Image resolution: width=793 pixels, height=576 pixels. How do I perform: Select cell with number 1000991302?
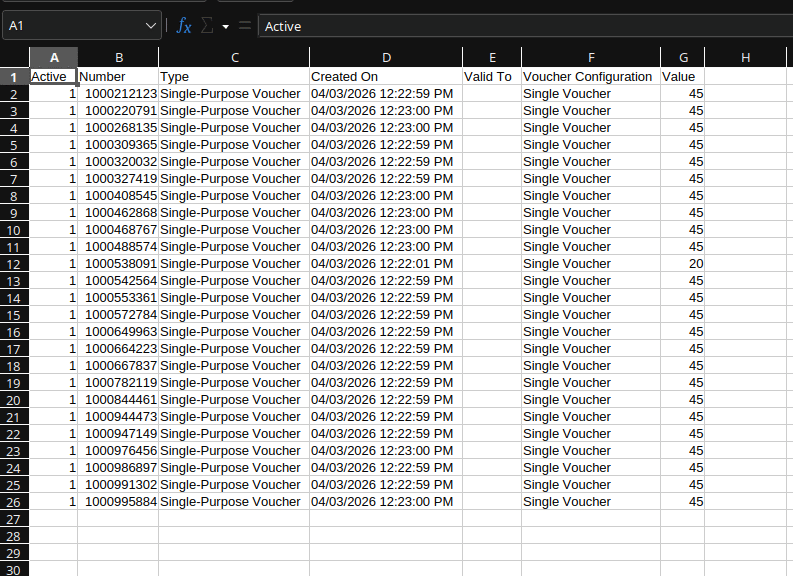point(118,485)
